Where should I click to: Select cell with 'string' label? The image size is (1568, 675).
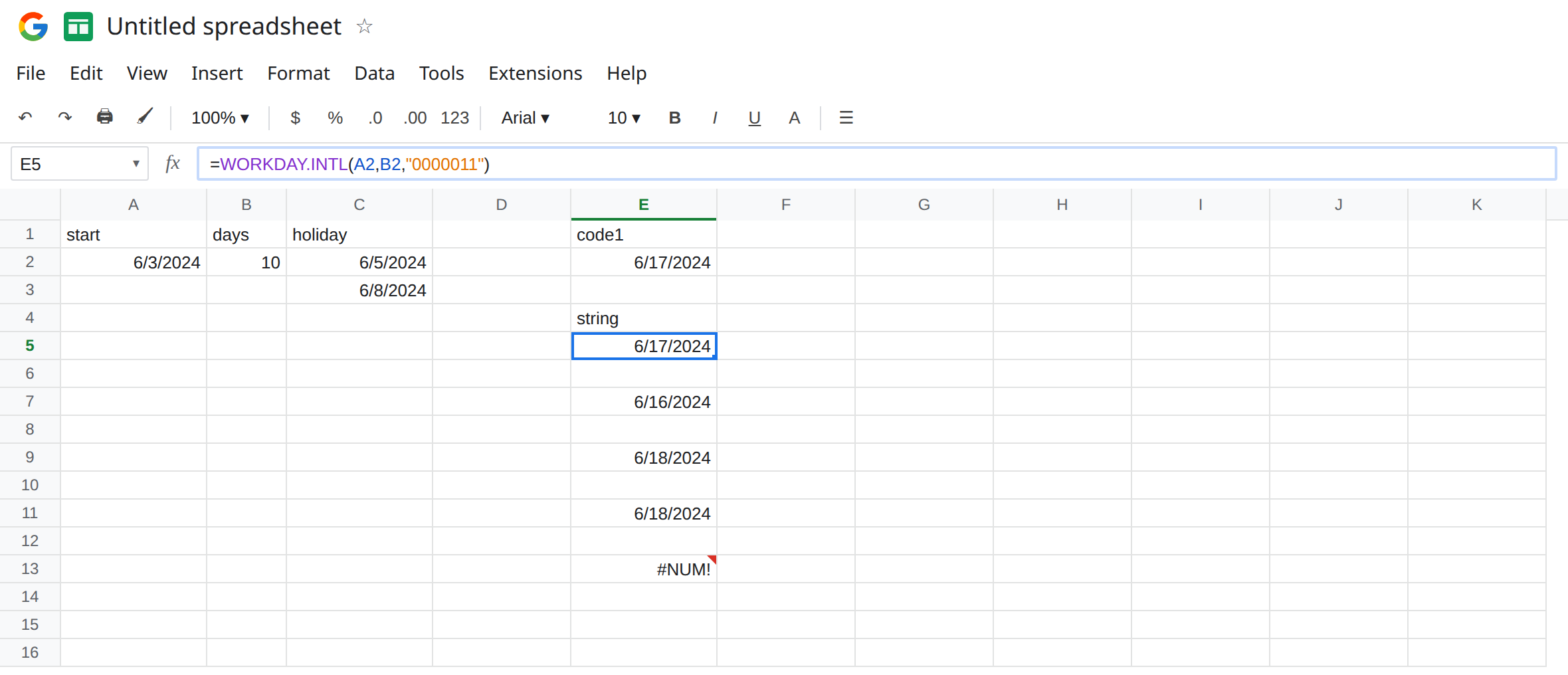(644, 318)
